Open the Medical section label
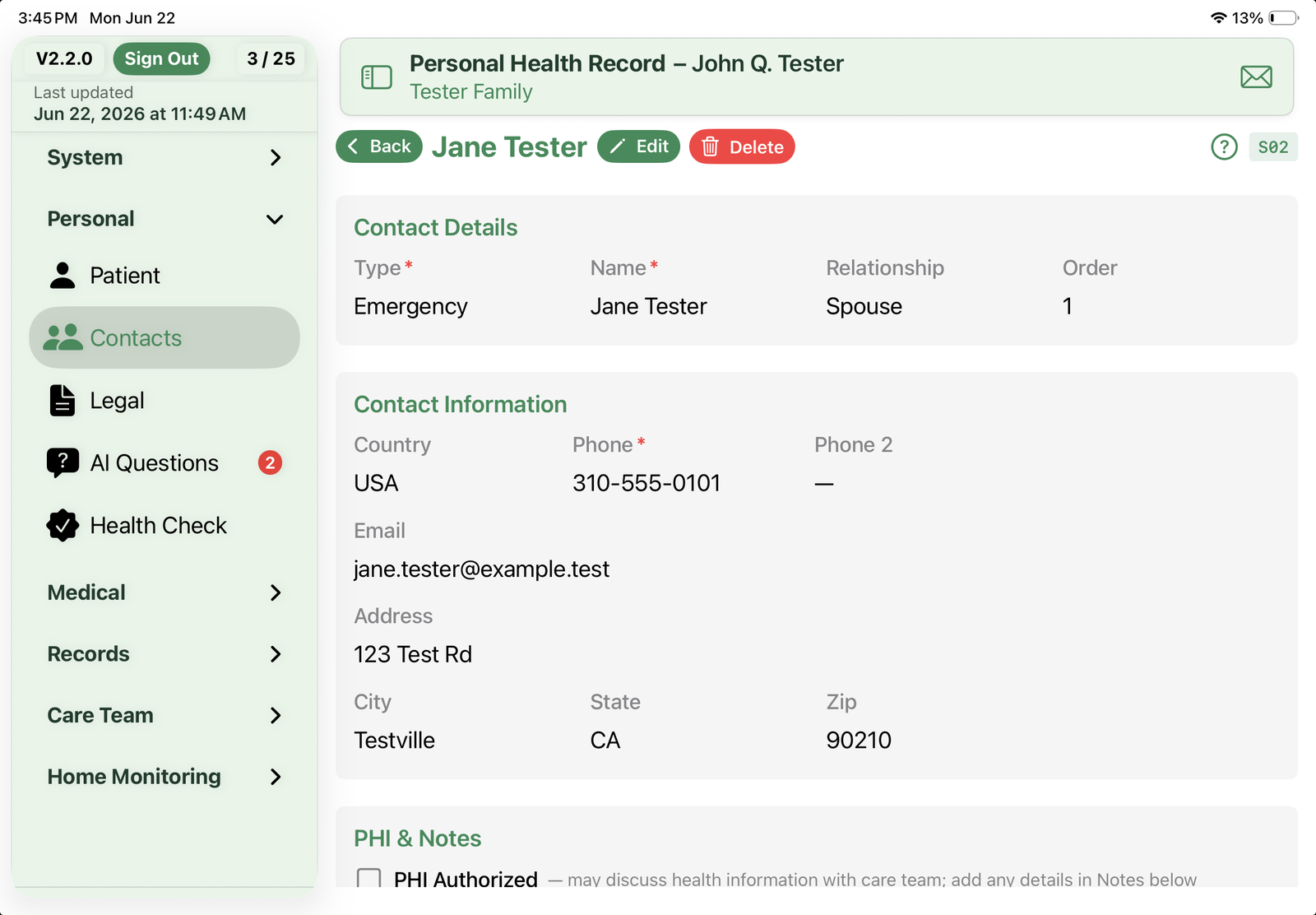Viewport: 1316px width, 915px height. [x=86, y=592]
